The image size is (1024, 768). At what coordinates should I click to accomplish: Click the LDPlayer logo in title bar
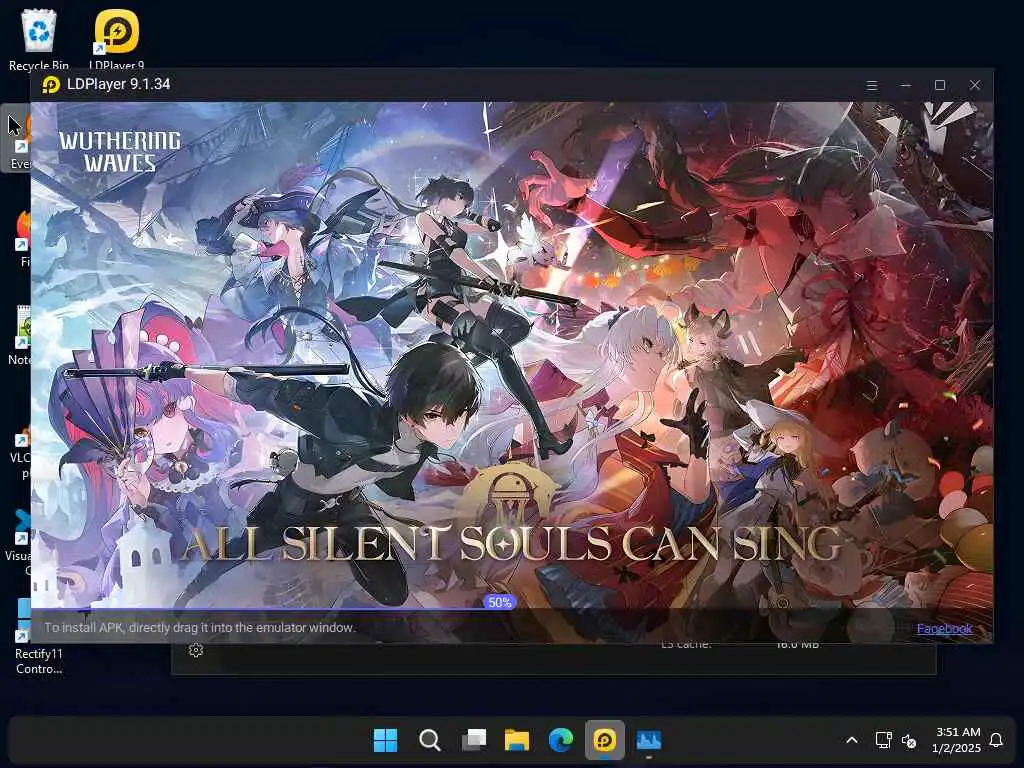tap(51, 85)
